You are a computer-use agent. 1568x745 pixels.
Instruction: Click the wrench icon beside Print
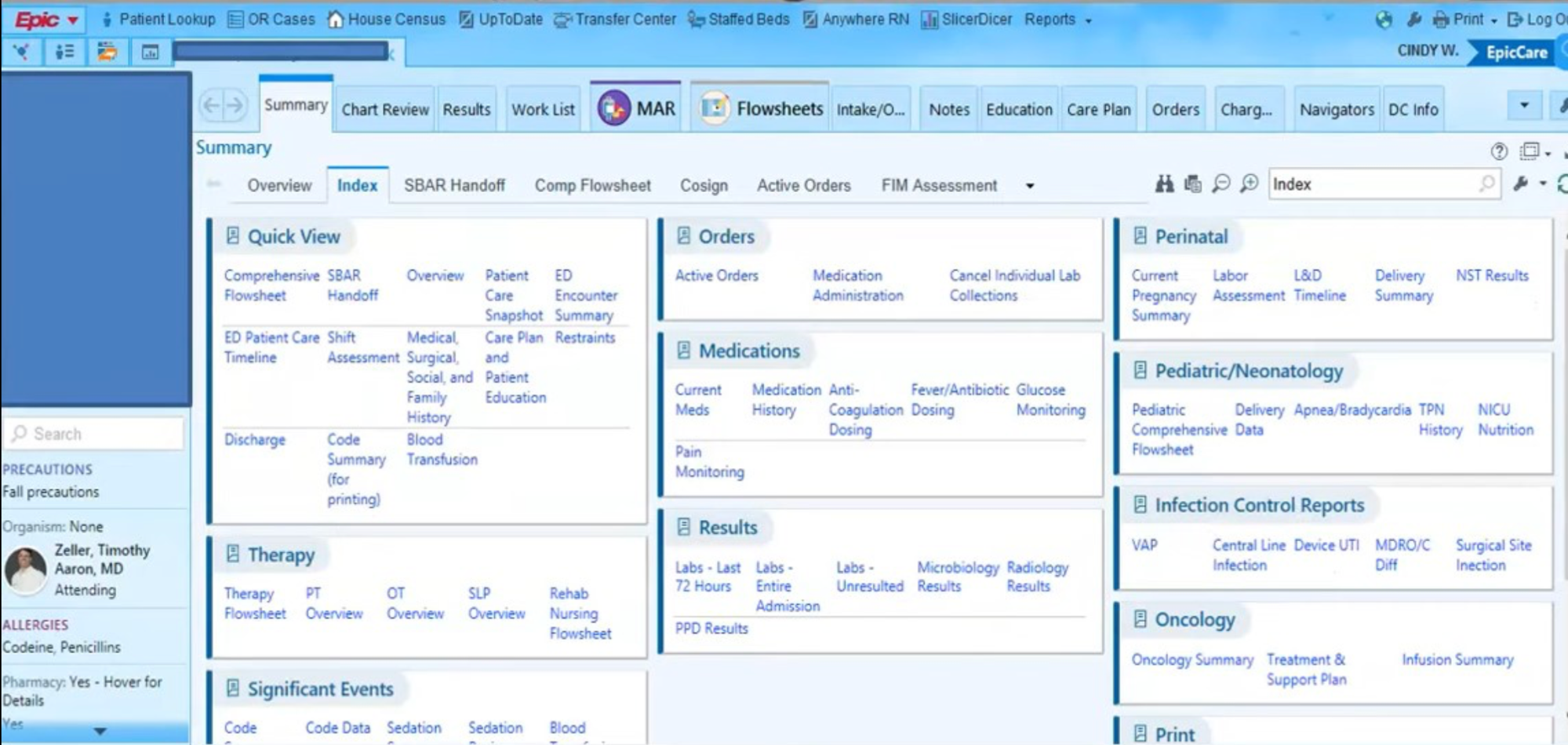coord(1414,20)
